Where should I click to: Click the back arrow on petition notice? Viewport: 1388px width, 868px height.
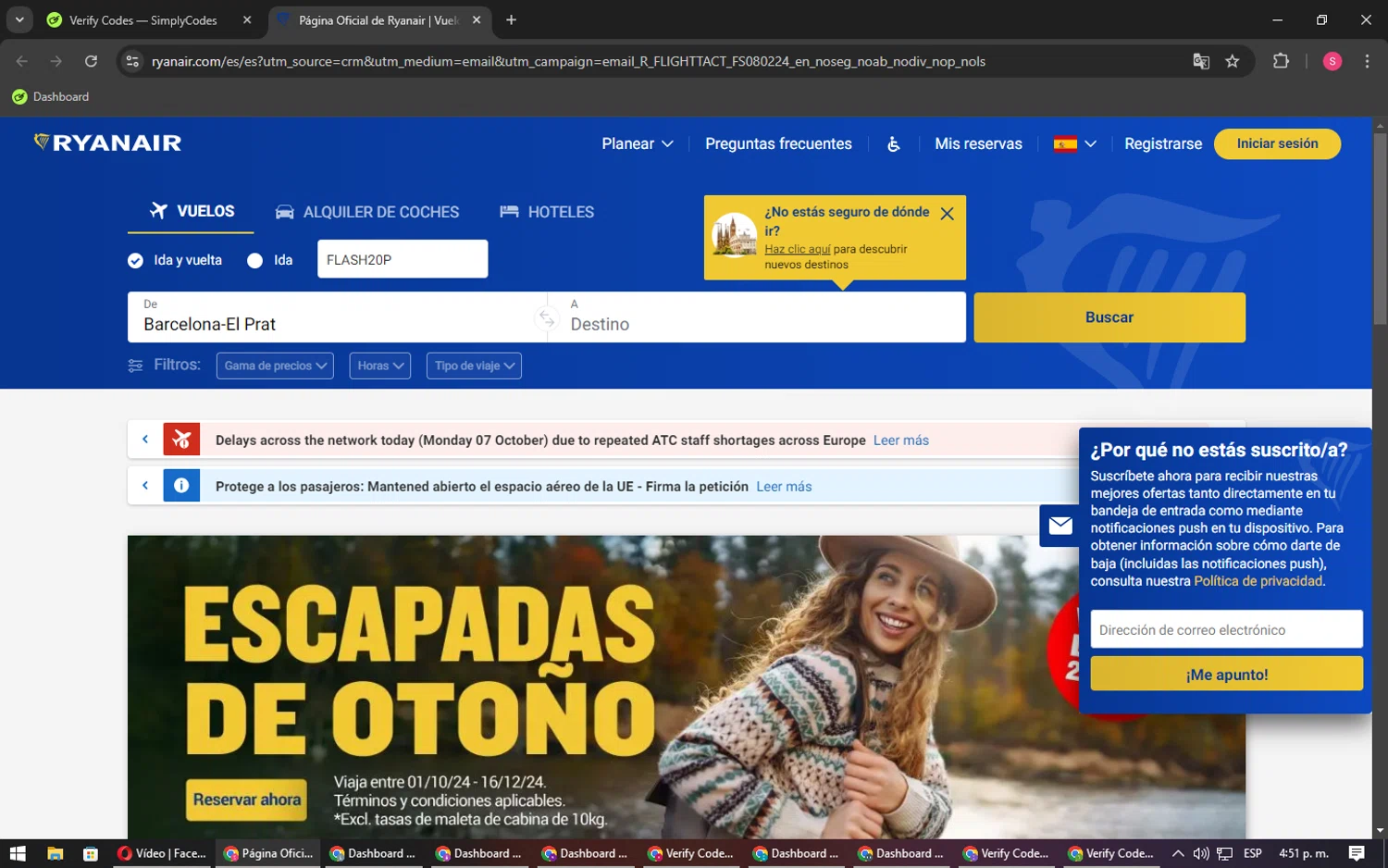click(x=145, y=485)
